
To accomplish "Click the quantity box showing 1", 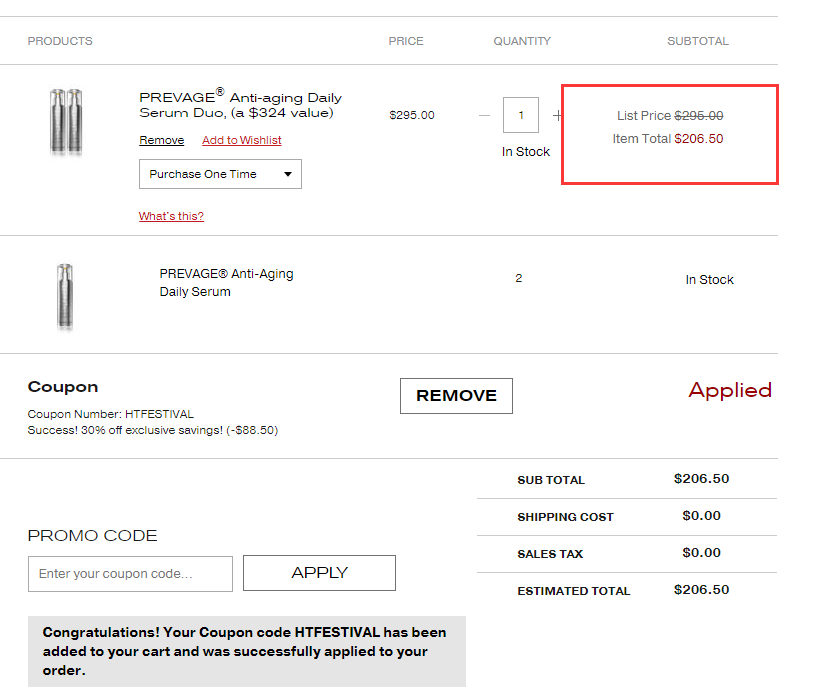I will 521,115.
